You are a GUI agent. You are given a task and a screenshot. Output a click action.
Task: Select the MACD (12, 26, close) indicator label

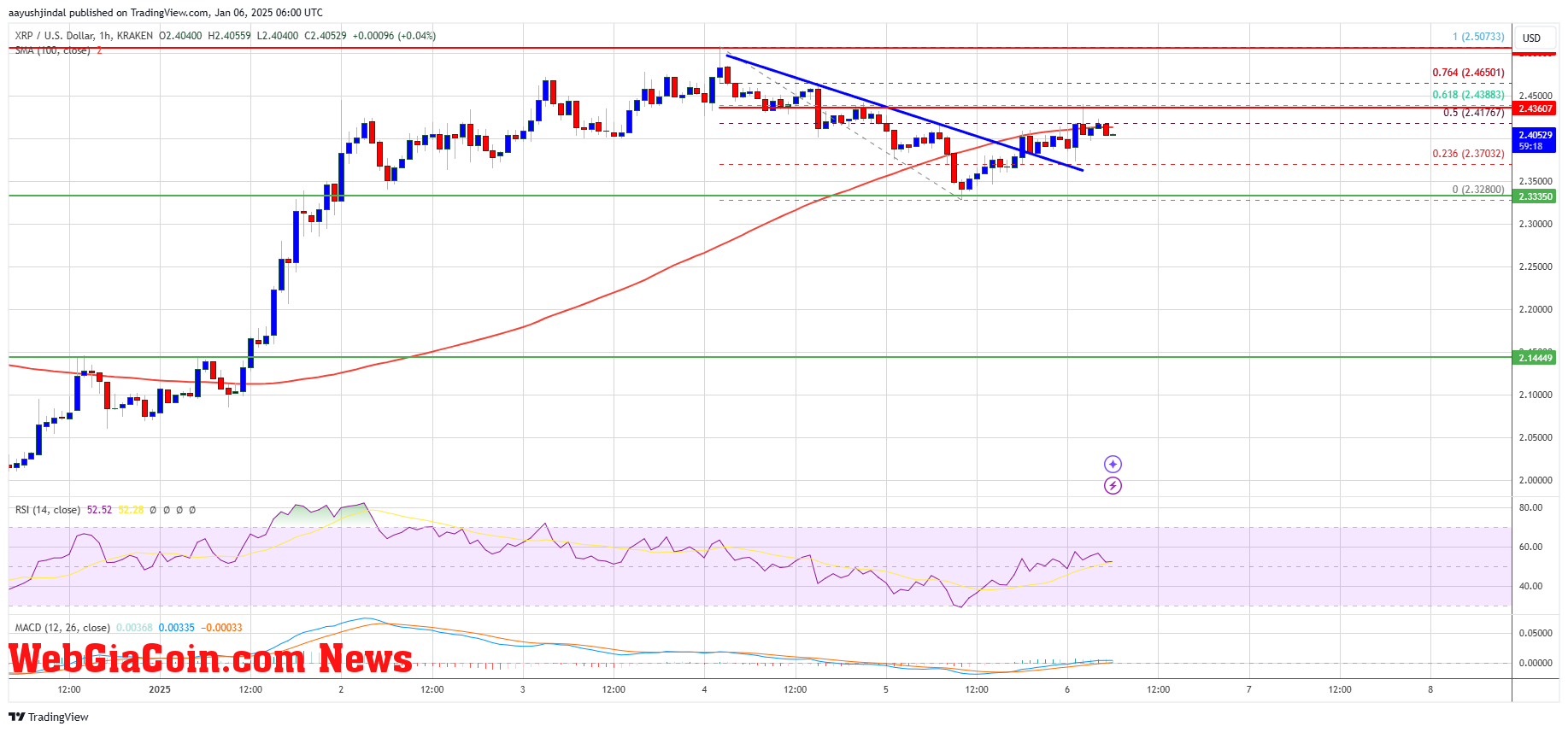[x=62, y=628]
